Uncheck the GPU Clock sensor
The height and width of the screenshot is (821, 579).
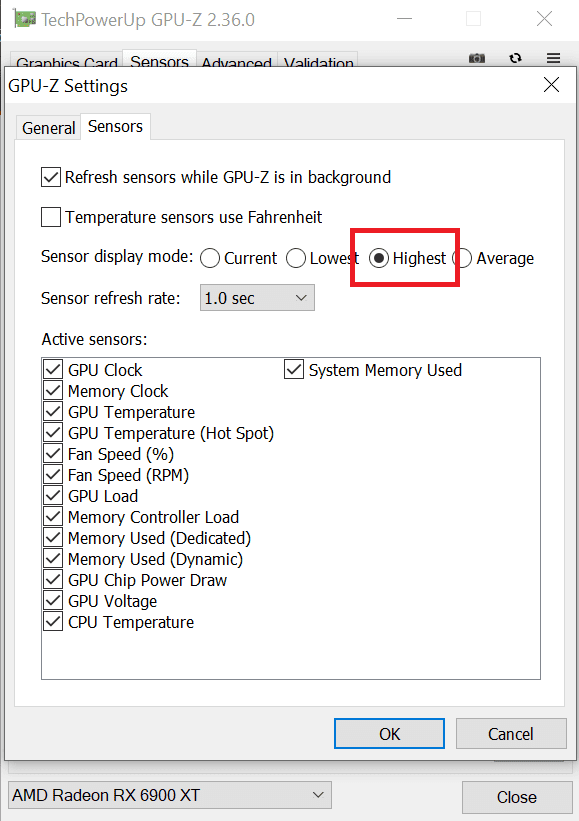53,370
